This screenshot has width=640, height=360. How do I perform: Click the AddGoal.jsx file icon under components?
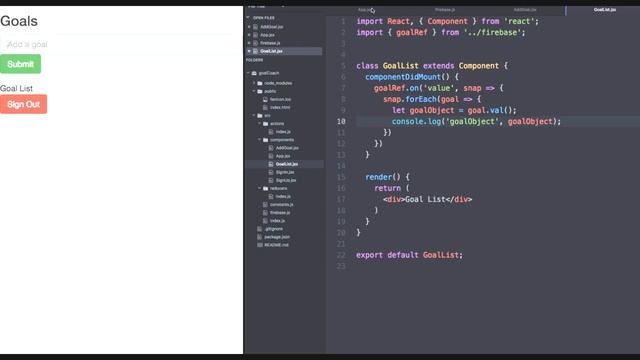pyautogui.click(x=271, y=148)
